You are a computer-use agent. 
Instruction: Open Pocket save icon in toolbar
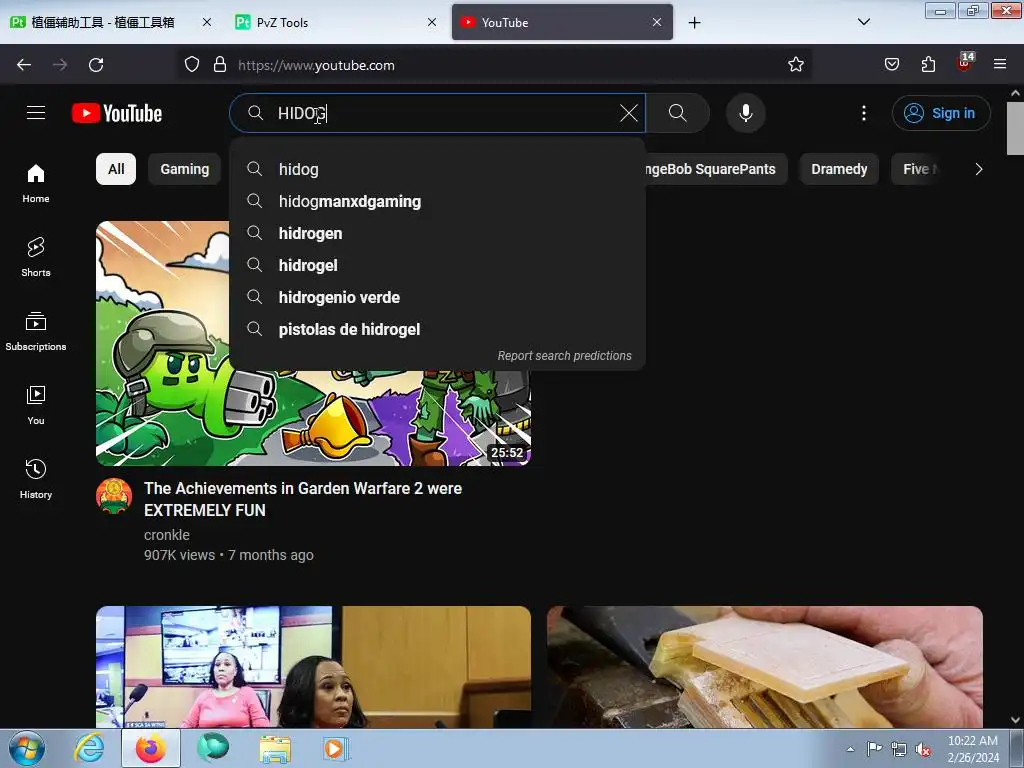892,65
